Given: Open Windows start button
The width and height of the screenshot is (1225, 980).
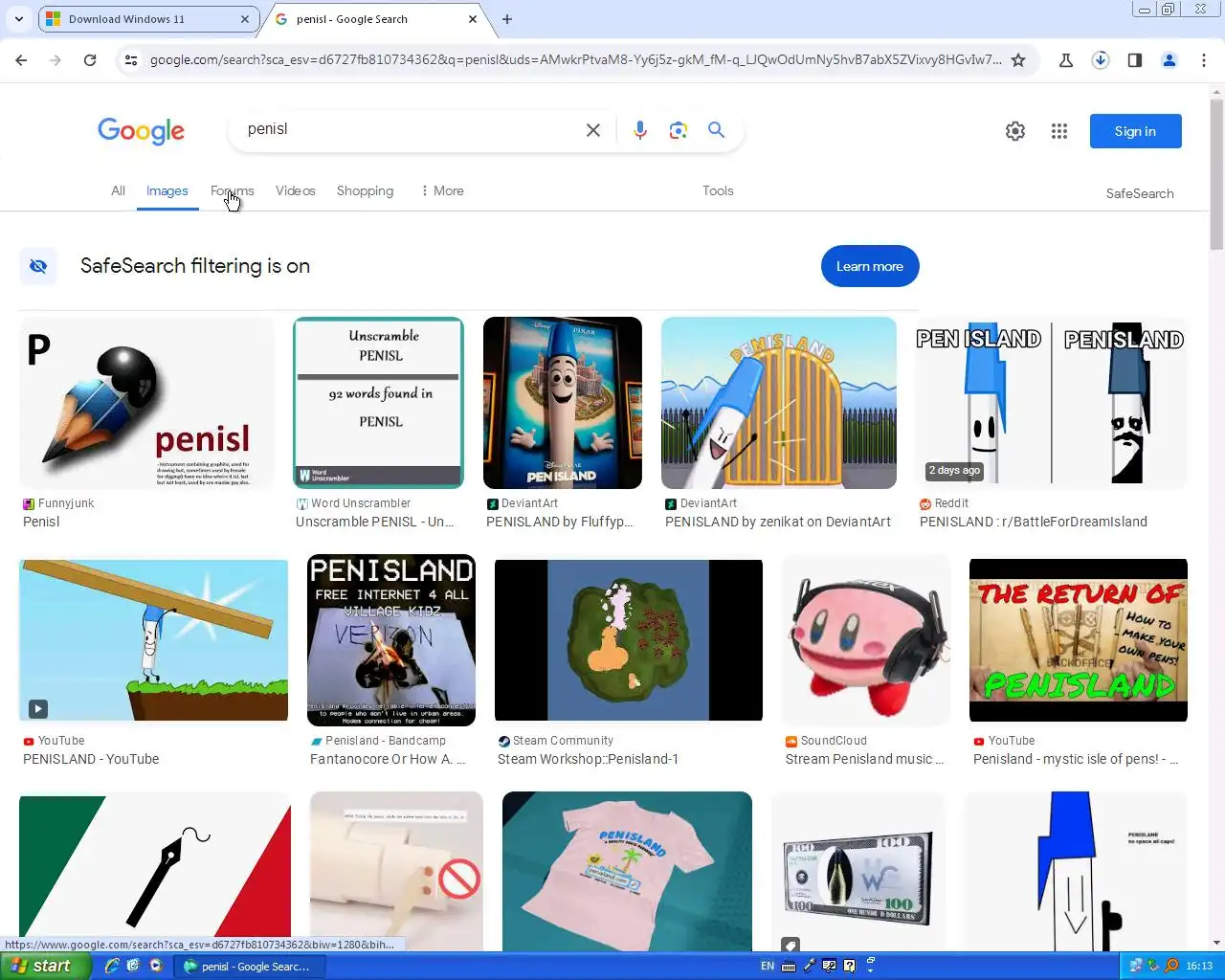Looking at the screenshot, I should 46,966.
